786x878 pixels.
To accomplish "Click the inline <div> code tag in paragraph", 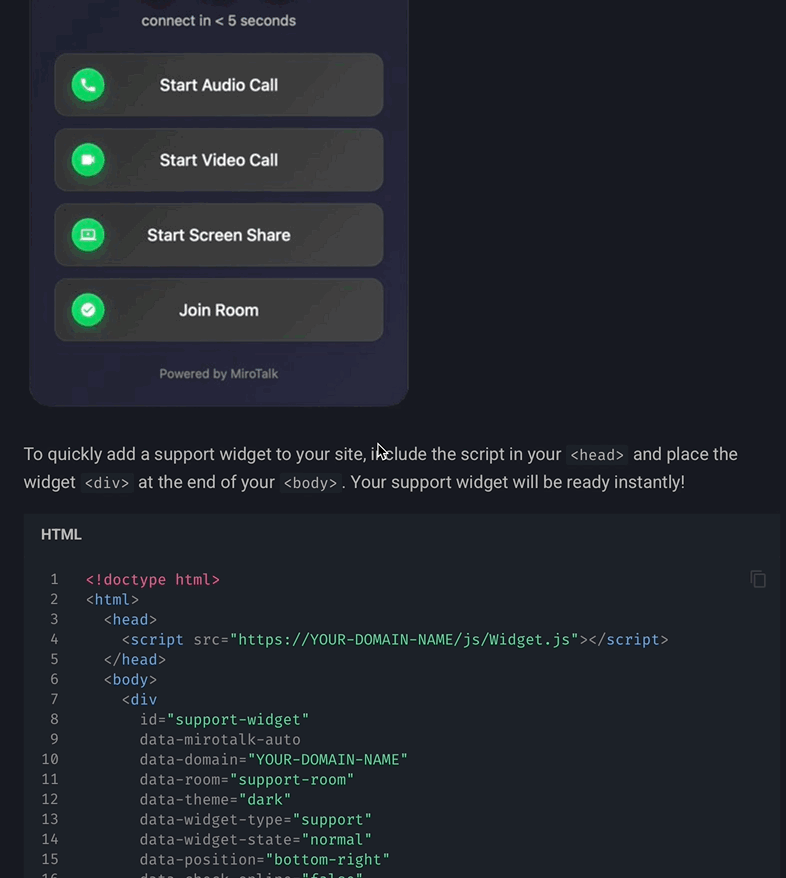I will [x=107, y=483].
